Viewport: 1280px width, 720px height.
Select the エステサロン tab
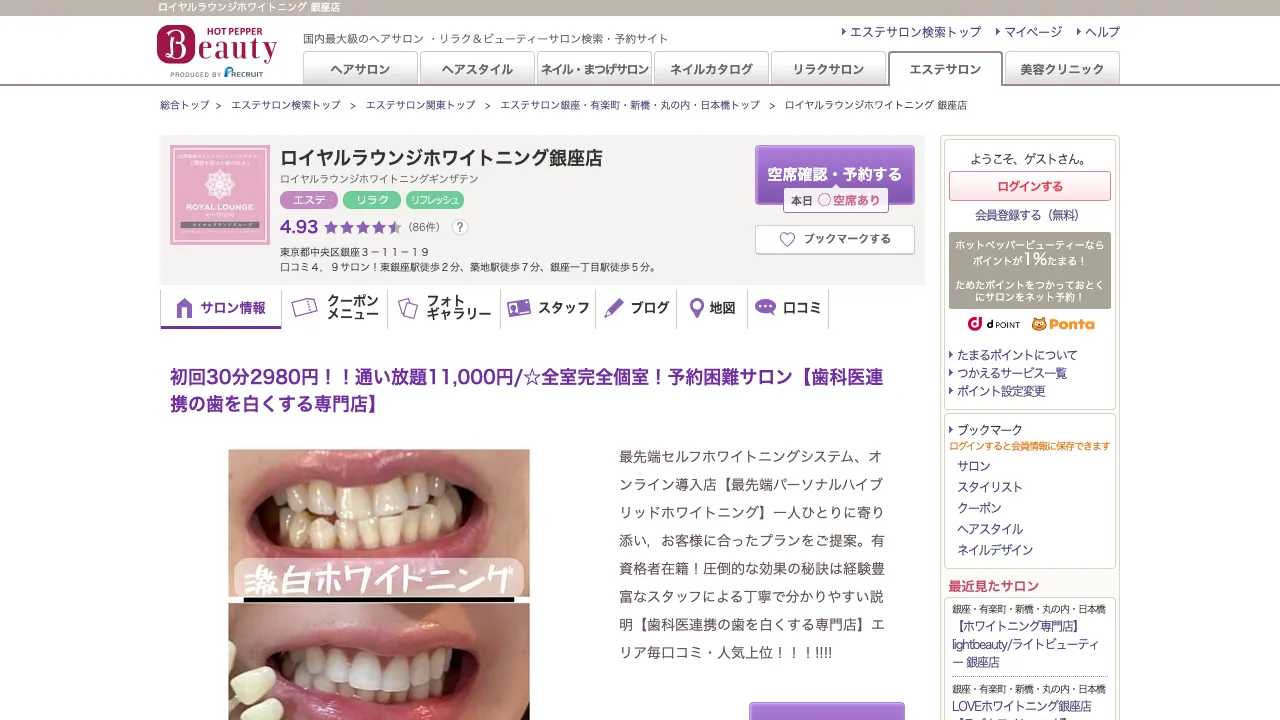945,68
